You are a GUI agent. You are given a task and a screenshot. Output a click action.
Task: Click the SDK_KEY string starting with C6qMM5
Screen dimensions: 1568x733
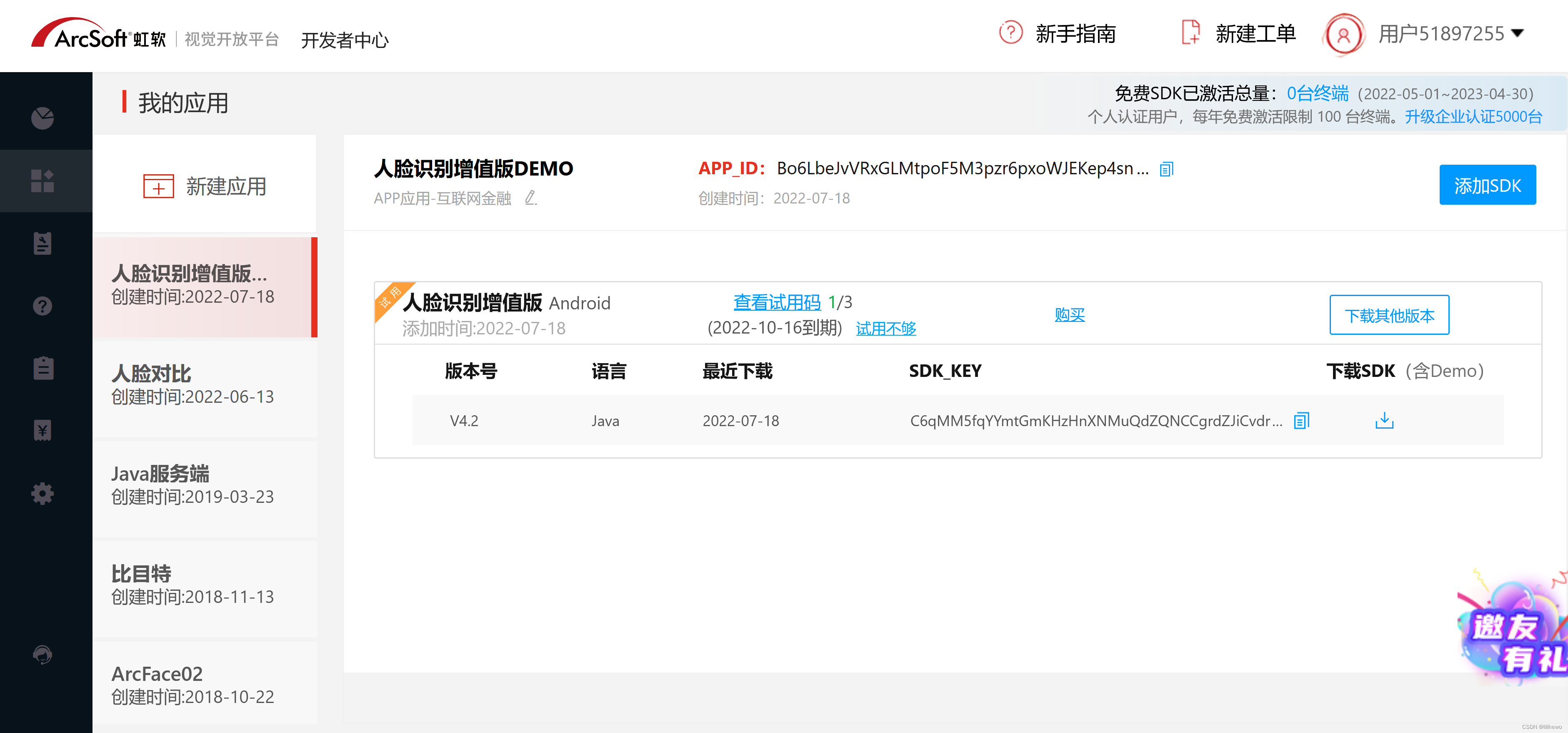(x=1096, y=421)
